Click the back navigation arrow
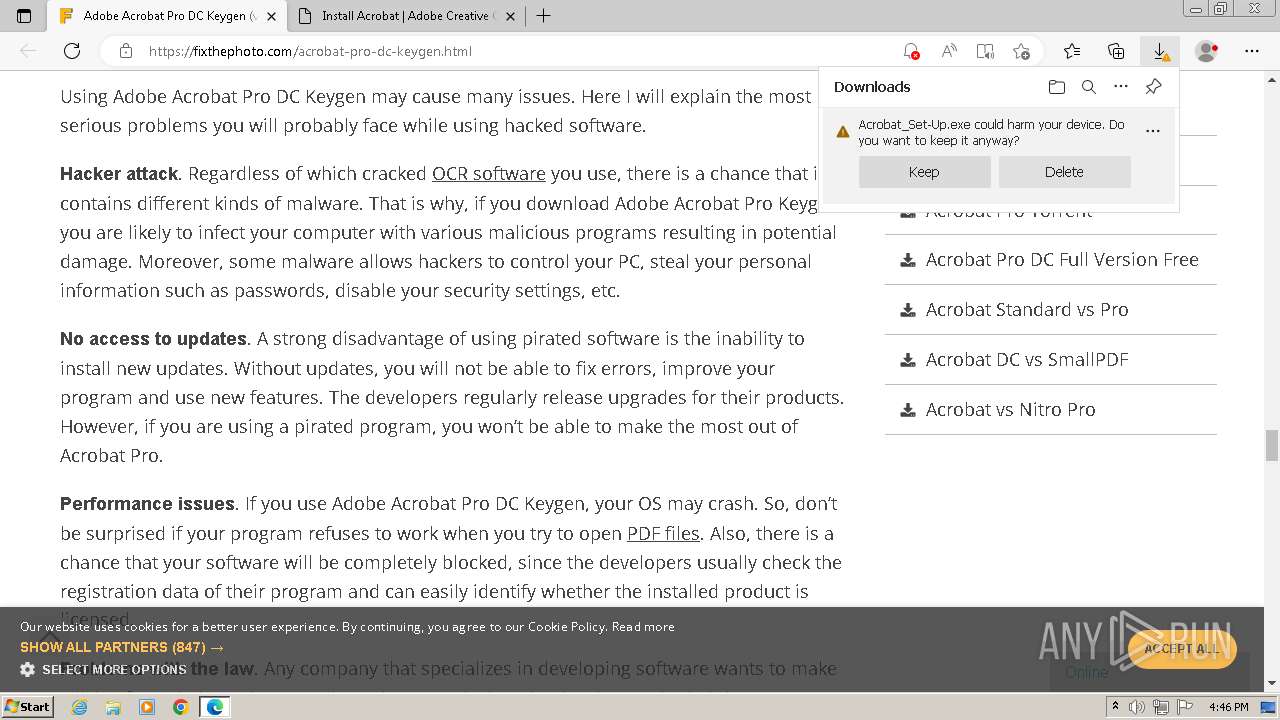 28,51
